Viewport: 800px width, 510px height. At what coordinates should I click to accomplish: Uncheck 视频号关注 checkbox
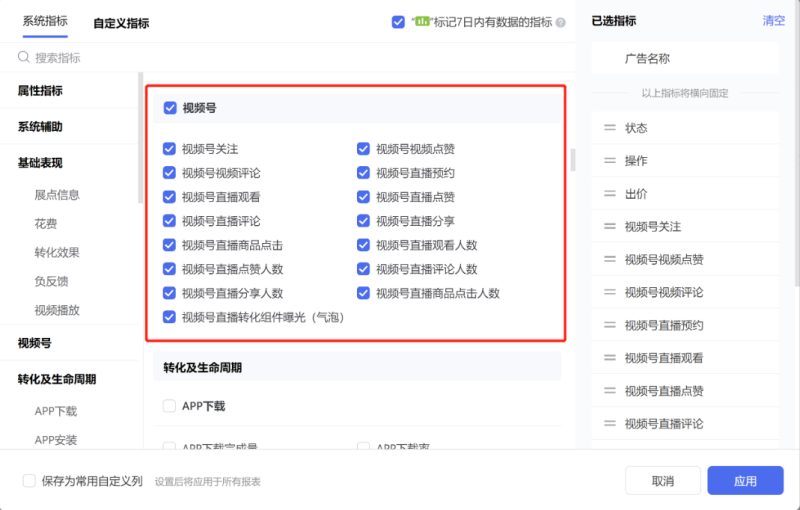(169, 148)
